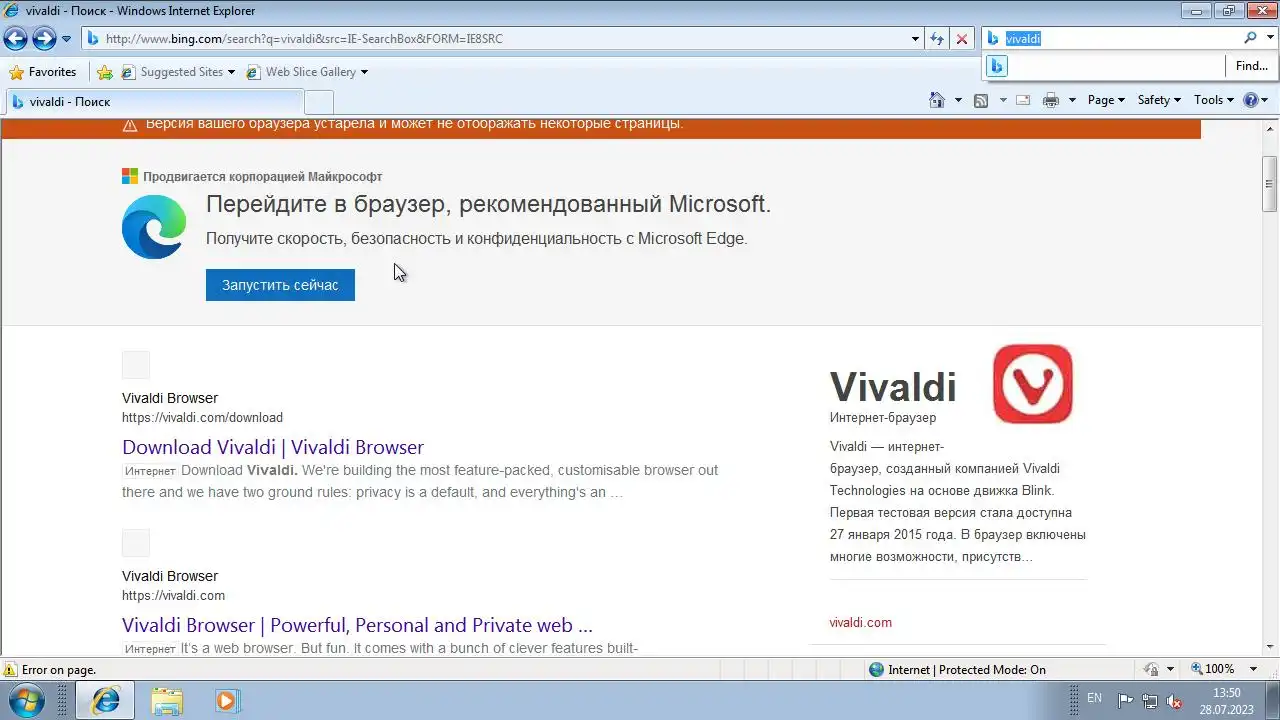This screenshot has width=1280, height=720.
Task: Click the 'Error on page.' status warning
Action: (x=50, y=670)
